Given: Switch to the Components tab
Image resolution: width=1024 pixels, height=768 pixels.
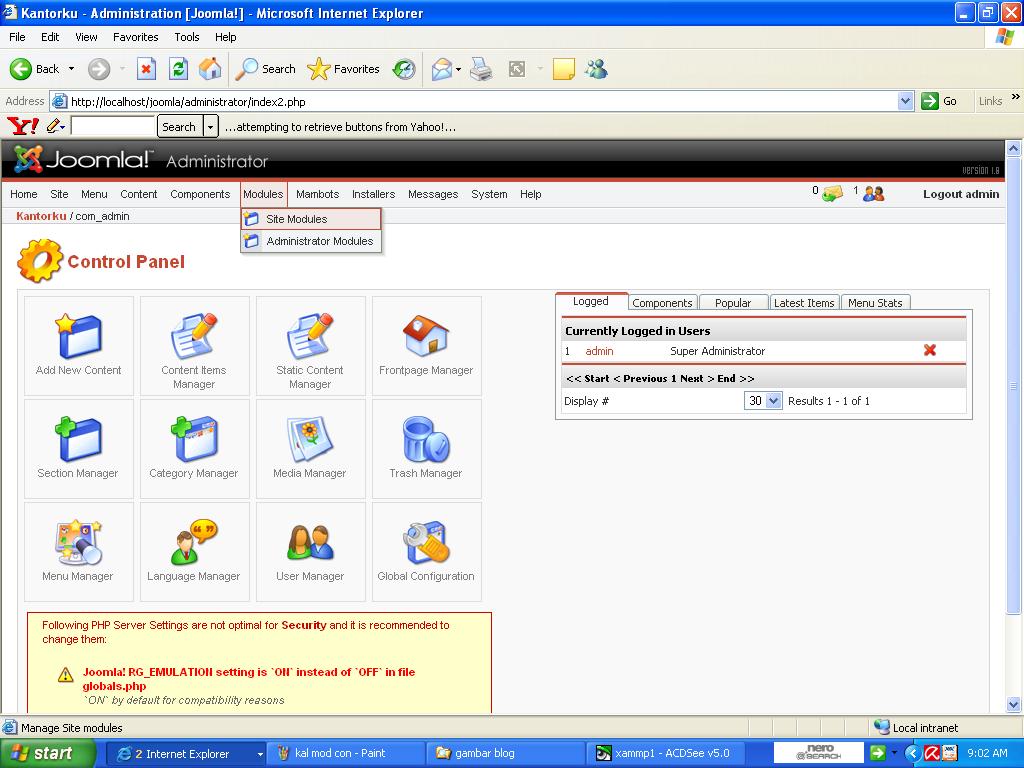Looking at the screenshot, I should click(662, 302).
